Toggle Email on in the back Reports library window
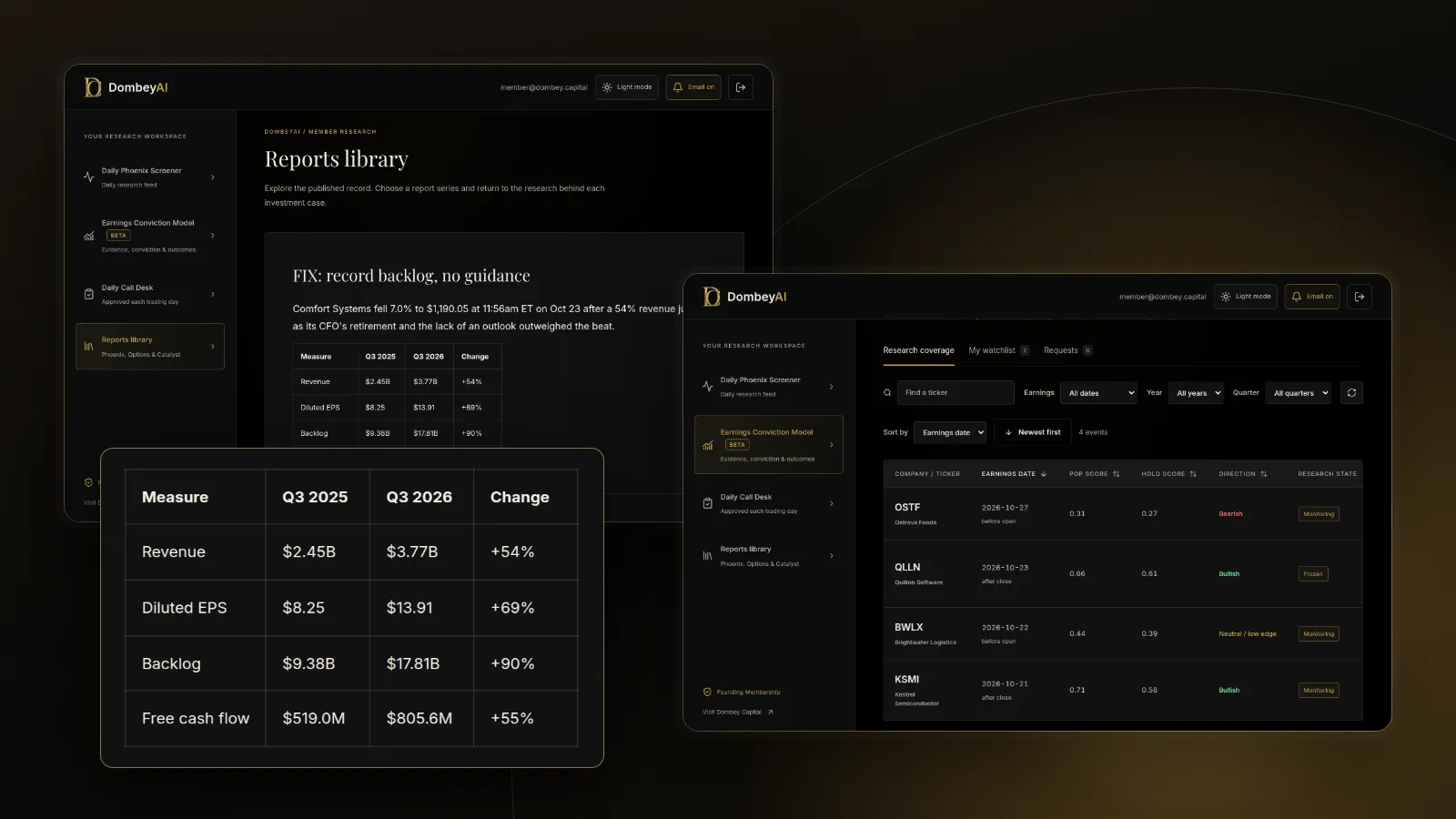The width and height of the screenshot is (1456, 819). point(693,87)
